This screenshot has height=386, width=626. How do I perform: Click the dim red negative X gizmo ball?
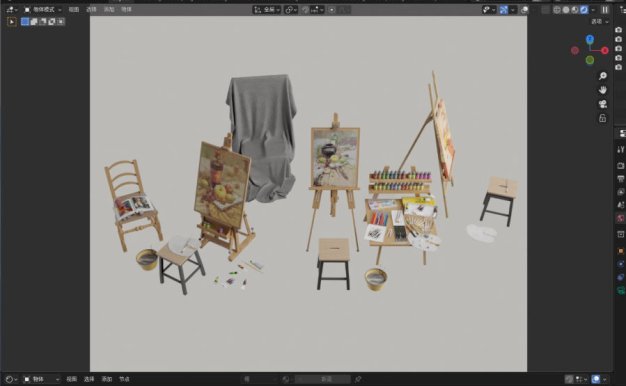[x=575, y=50]
